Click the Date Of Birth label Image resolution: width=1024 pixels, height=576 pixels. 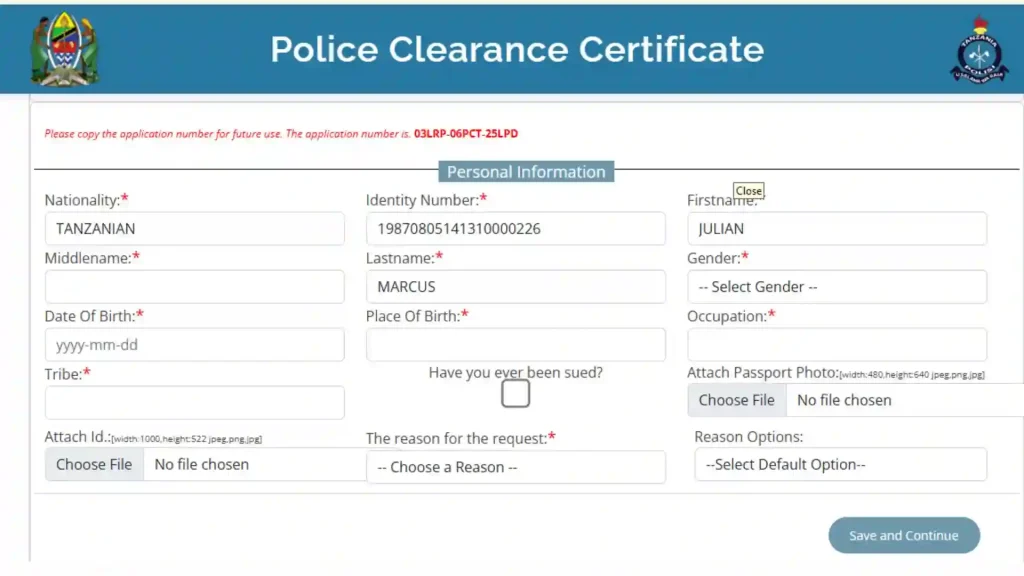(93, 316)
